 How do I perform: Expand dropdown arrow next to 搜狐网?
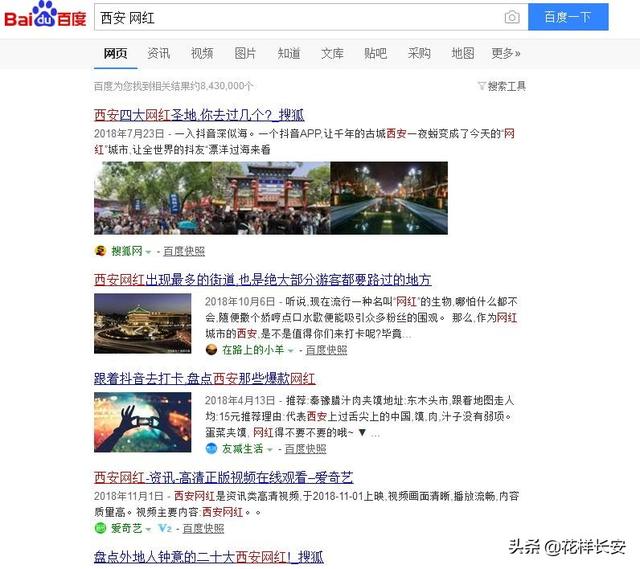point(148,252)
